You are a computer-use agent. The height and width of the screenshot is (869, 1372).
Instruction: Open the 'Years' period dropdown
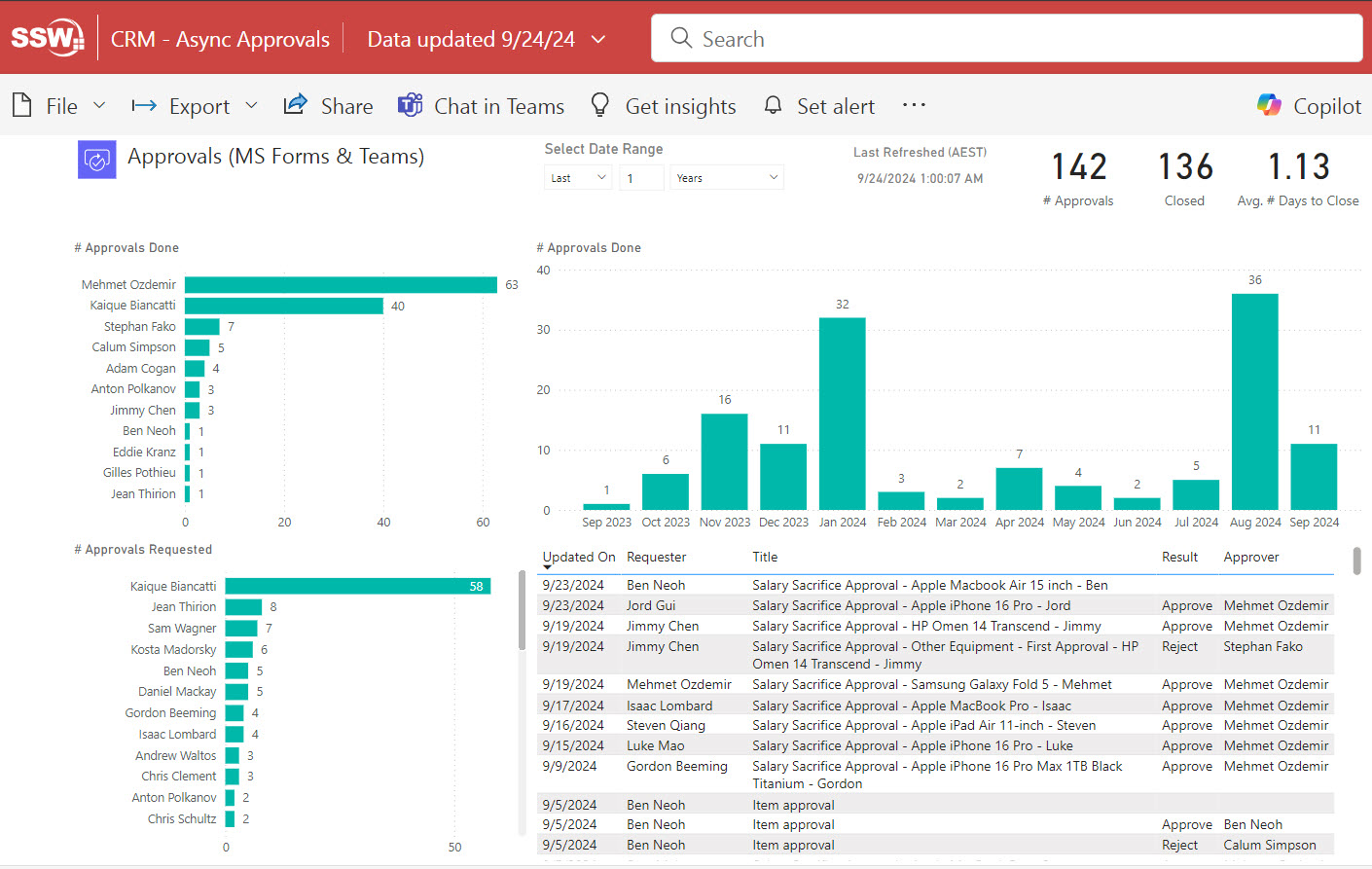726,177
